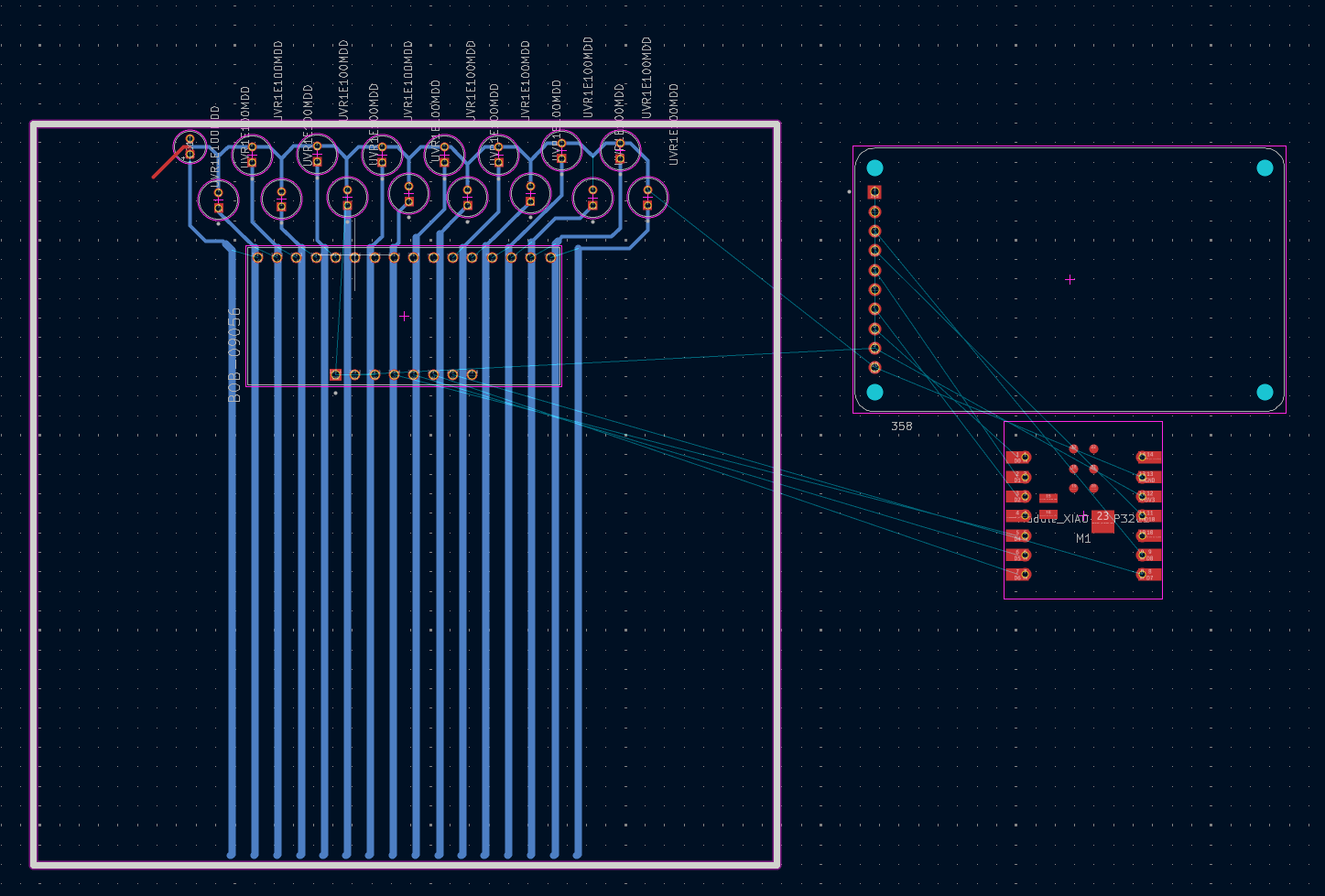Click large pad 23 on the XIAO module
1325x896 pixels.
[1102, 522]
